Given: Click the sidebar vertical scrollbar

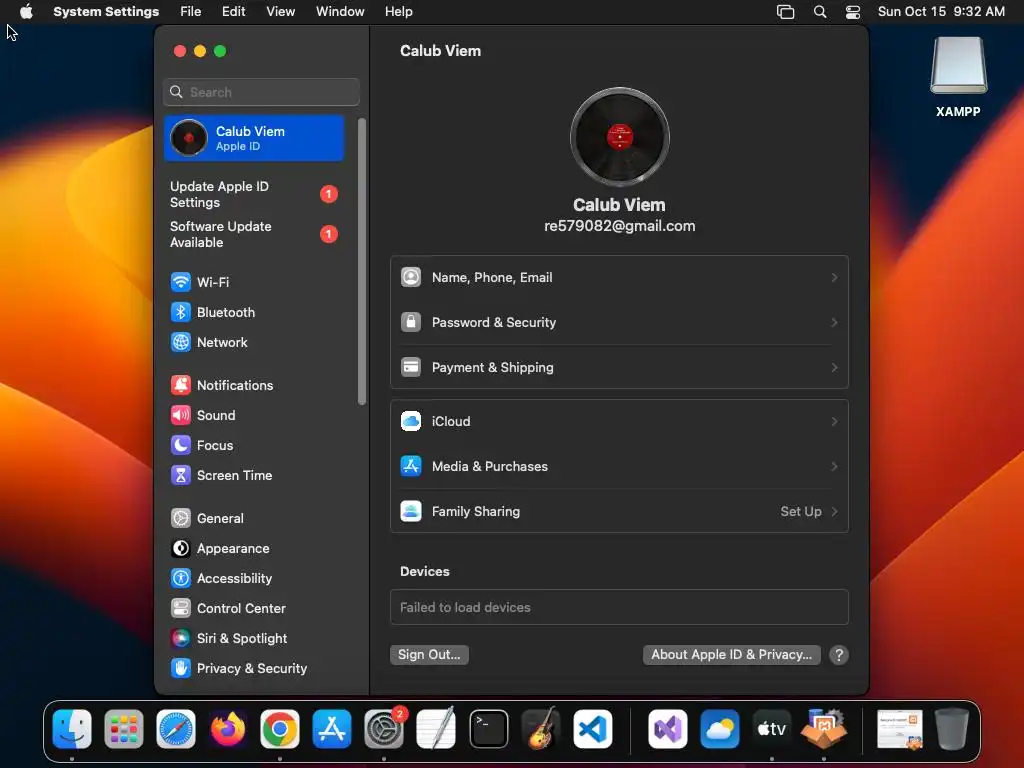Looking at the screenshot, I should (362, 261).
